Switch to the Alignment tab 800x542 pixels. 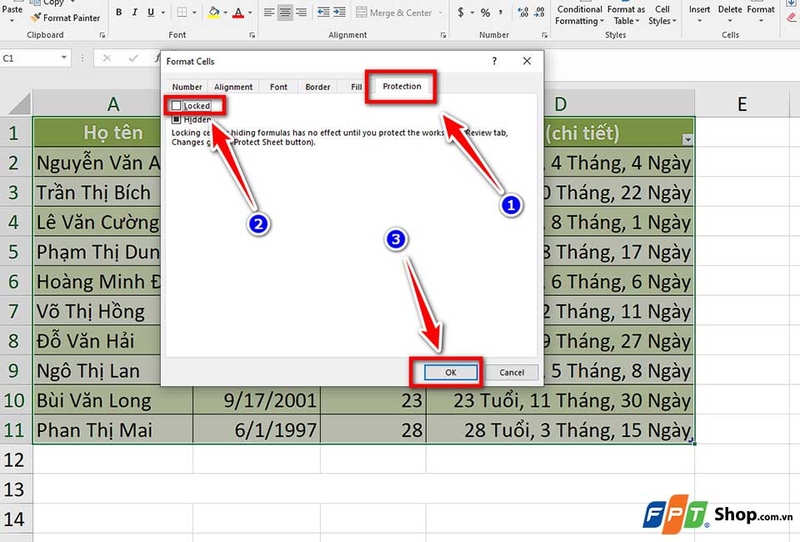[233, 87]
